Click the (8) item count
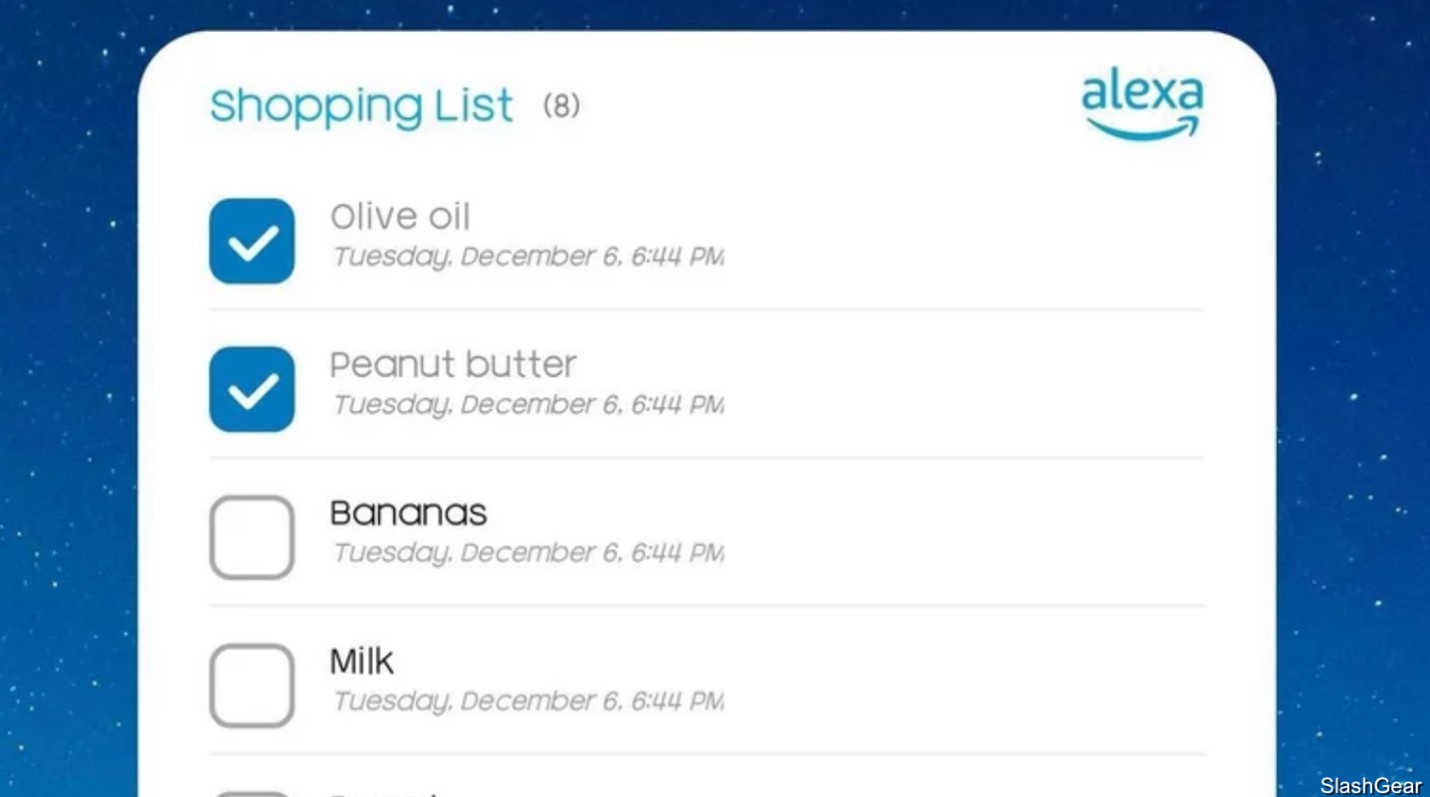Viewport: 1430px width, 797px height. (x=561, y=105)
